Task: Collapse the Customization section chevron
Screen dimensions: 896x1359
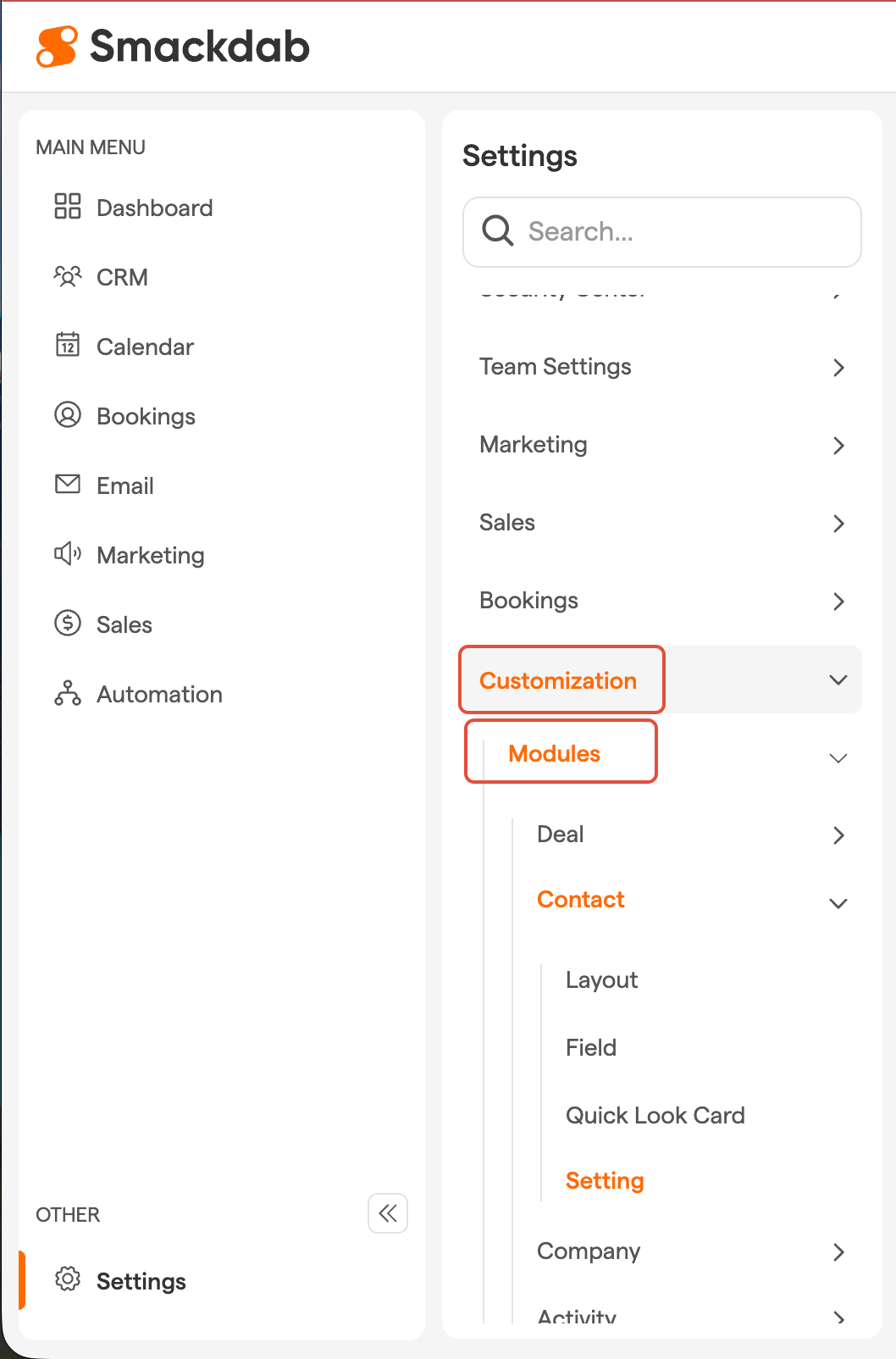Action: (838, 680)
